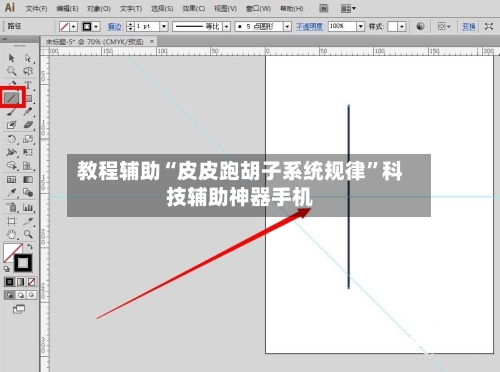Open the 文件(F) menu
This screenshot has width=500, height=372.
click(x=36, y=8)
